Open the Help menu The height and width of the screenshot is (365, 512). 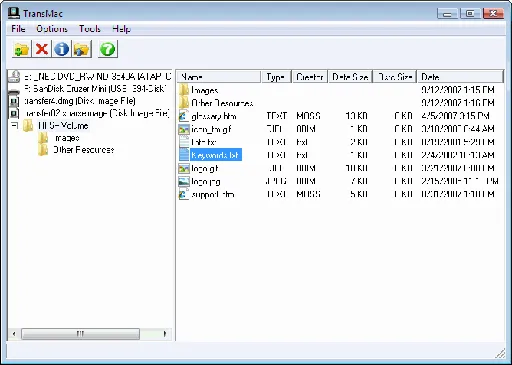click(x=121, y=29)
